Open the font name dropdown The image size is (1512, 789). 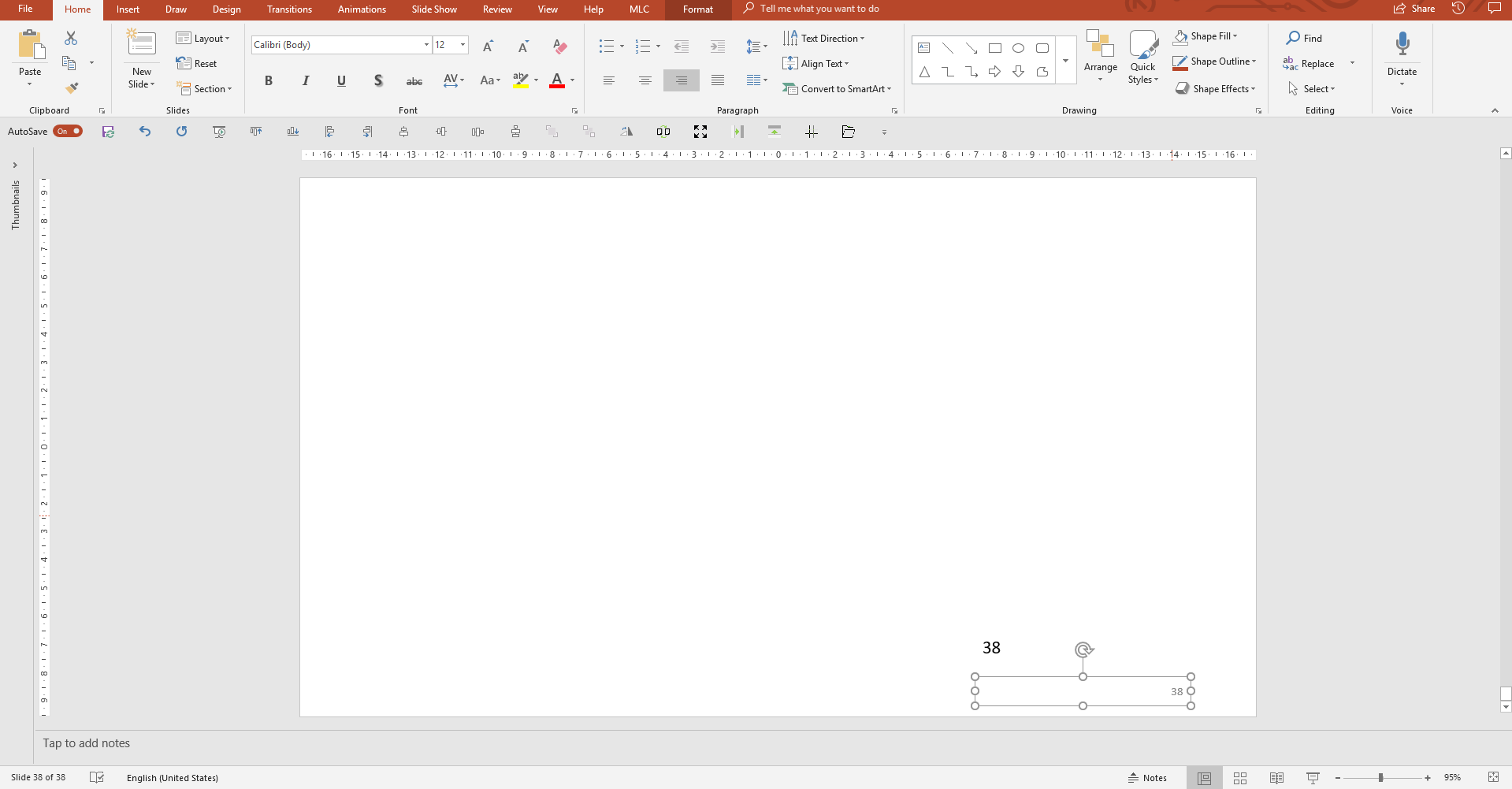pos(426,45)
